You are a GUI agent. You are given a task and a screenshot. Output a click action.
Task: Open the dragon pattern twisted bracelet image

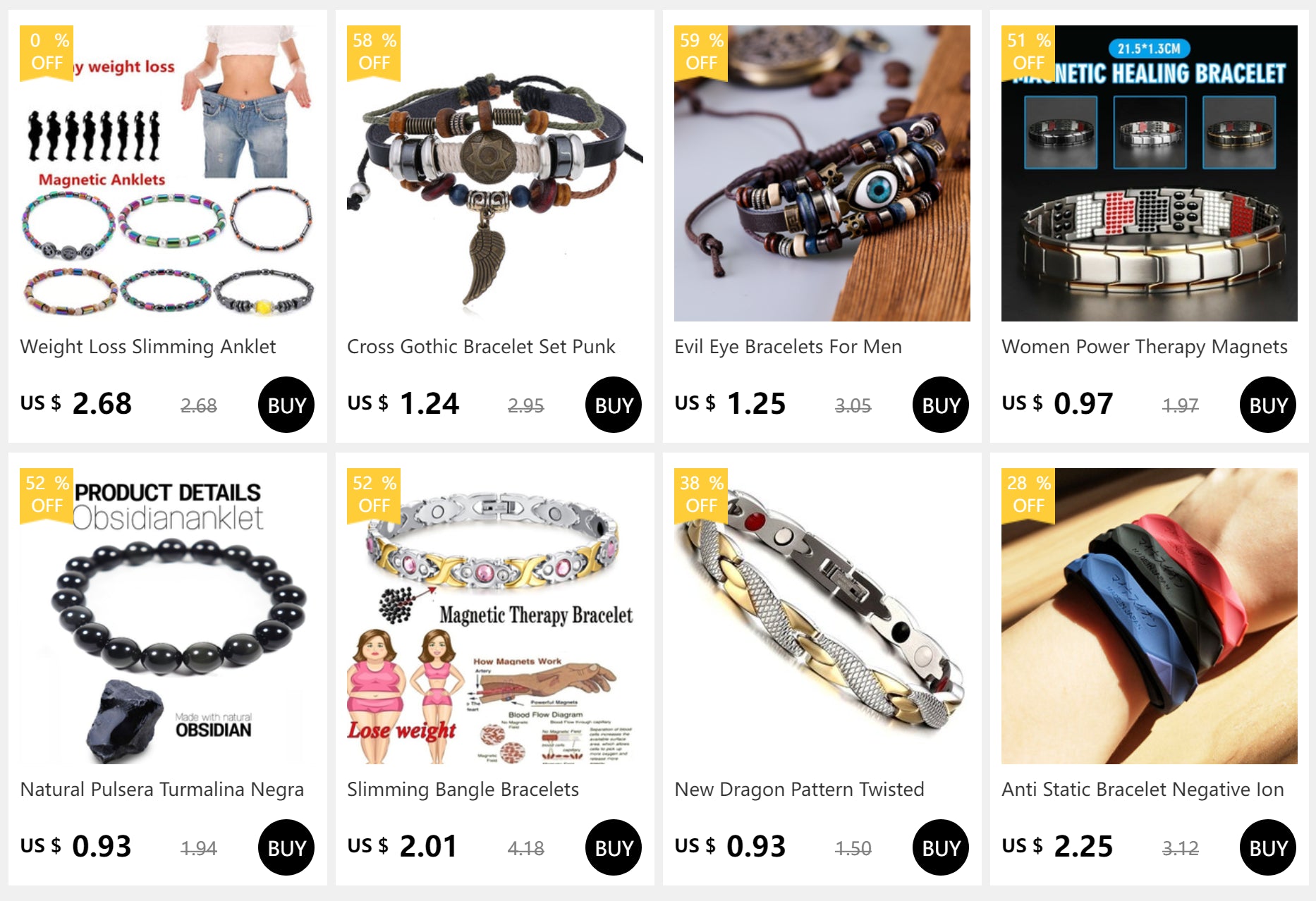pos(822,616)
